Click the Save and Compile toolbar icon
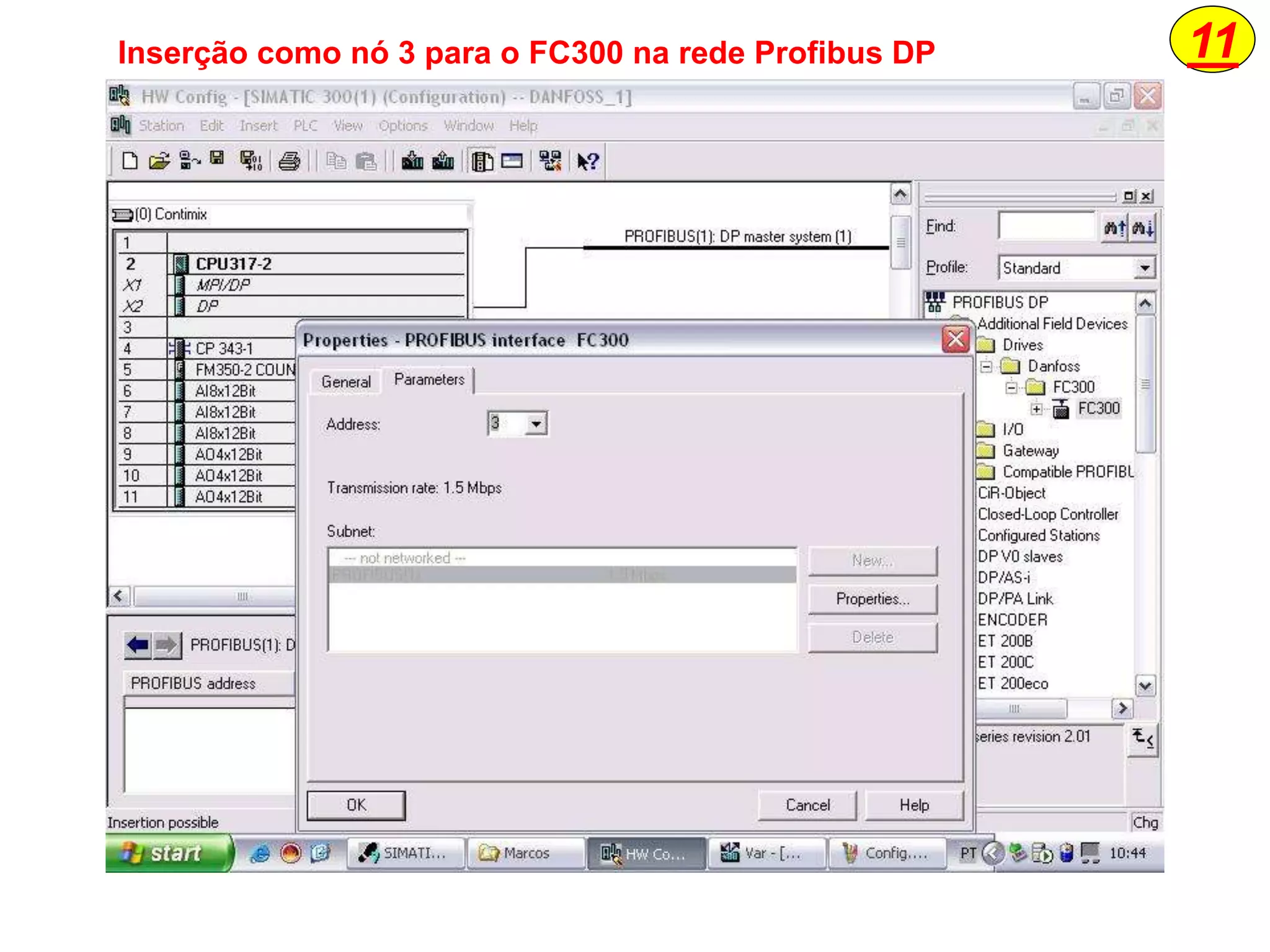The height and width of the screenshot is (952, 1270). (251, 161)
